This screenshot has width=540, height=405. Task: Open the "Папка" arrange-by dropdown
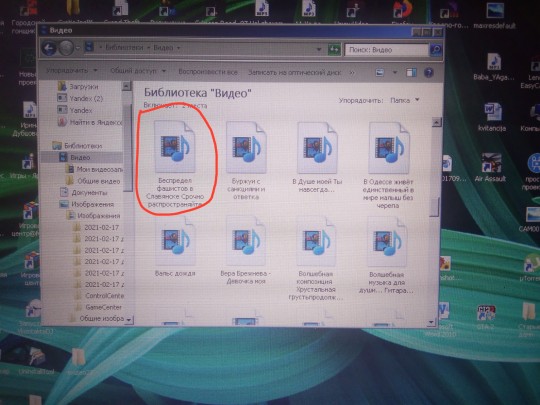tap(405, 100)
